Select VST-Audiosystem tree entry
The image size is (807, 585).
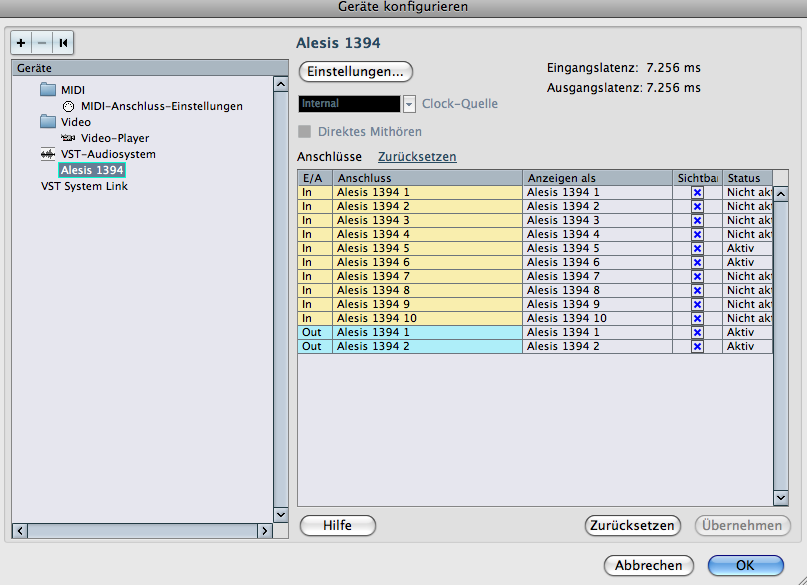108,154
